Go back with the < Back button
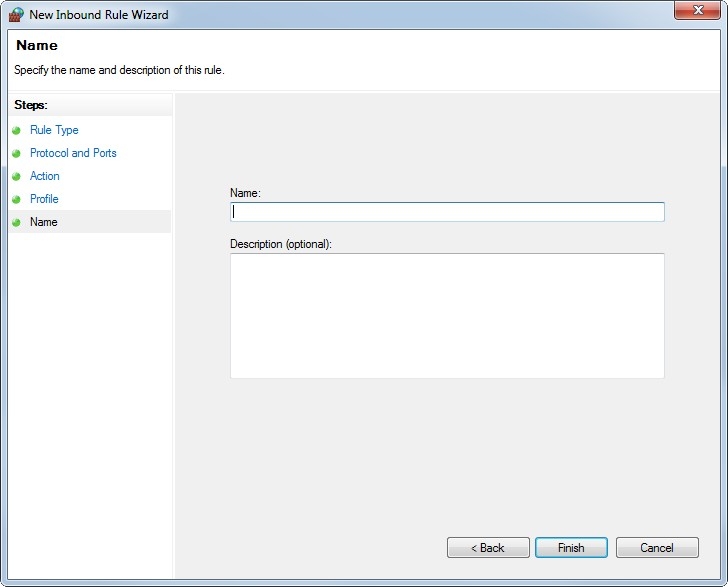728x587 pixels. coord(488,548)
